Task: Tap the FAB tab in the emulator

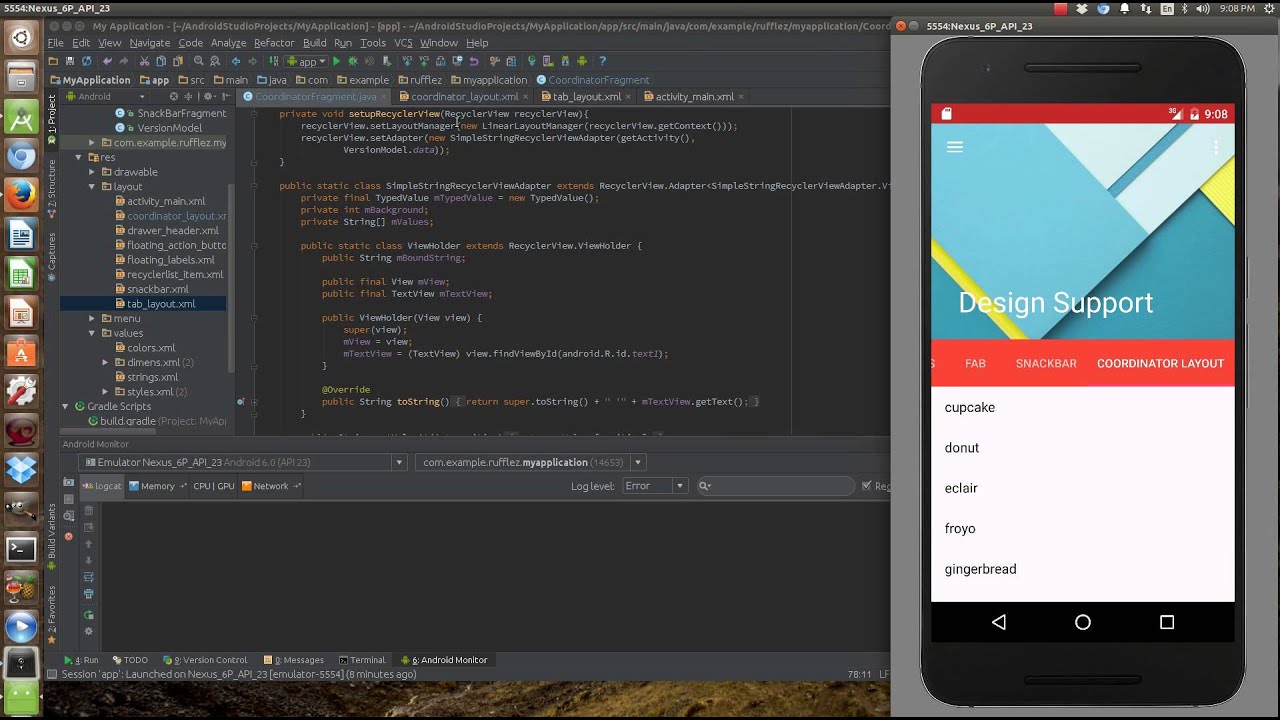Action: pyautogui.click(x=975, y=364)
